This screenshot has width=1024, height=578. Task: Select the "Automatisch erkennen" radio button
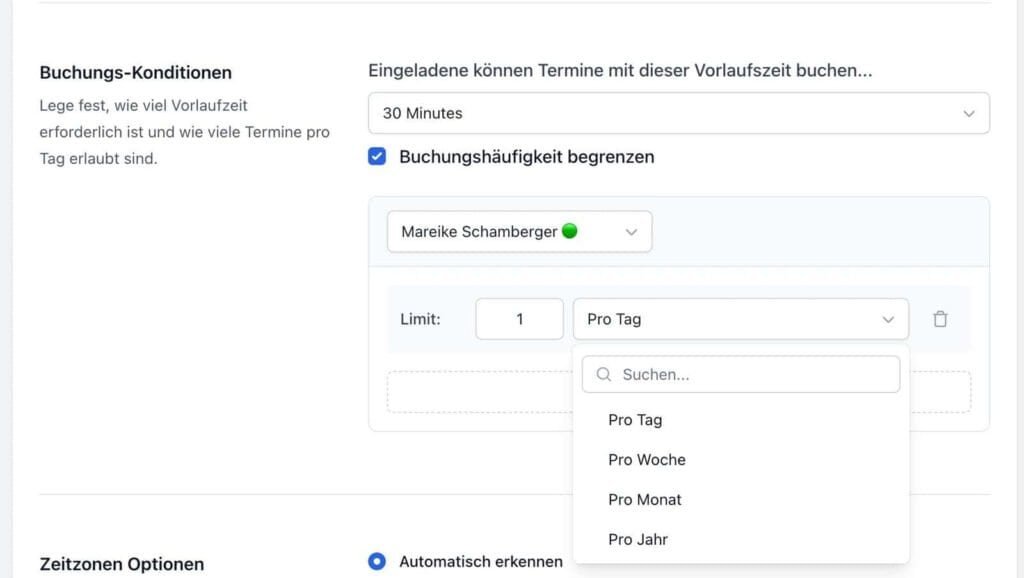point(377,562)
